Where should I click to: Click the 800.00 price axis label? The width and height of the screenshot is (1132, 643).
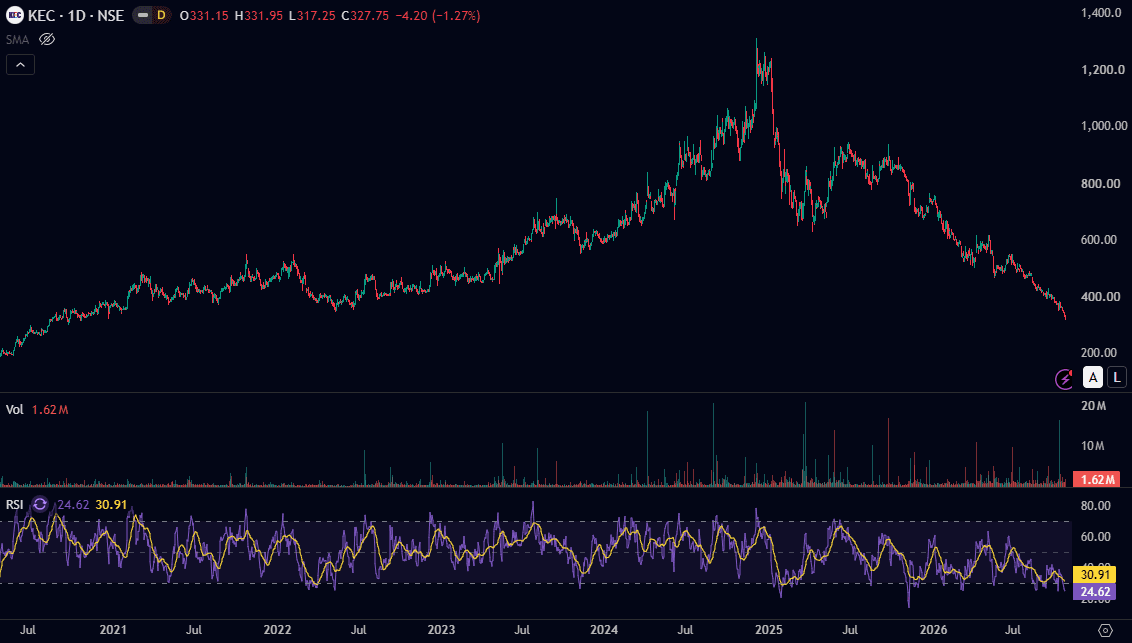pyautogui.click(x=1100, y=183)
